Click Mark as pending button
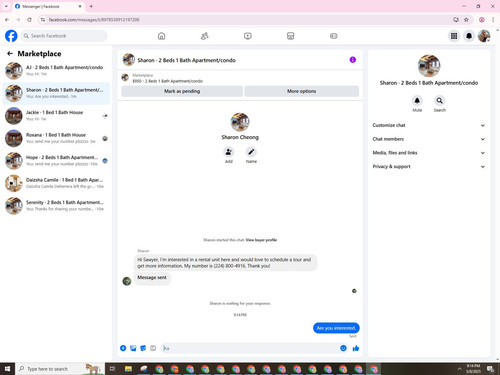 (182, 91)
